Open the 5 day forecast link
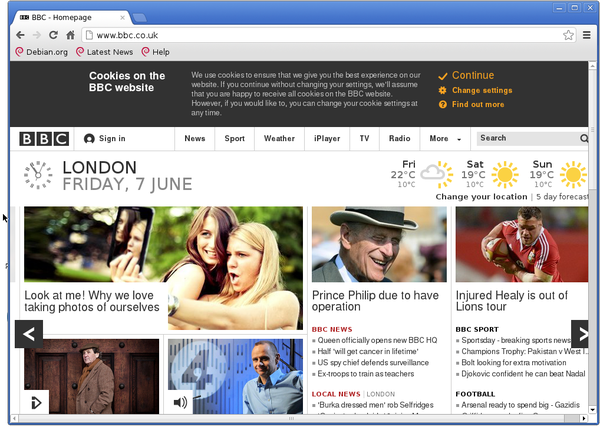Viewport: 600px width, 427px height. [x=562, y=197]
